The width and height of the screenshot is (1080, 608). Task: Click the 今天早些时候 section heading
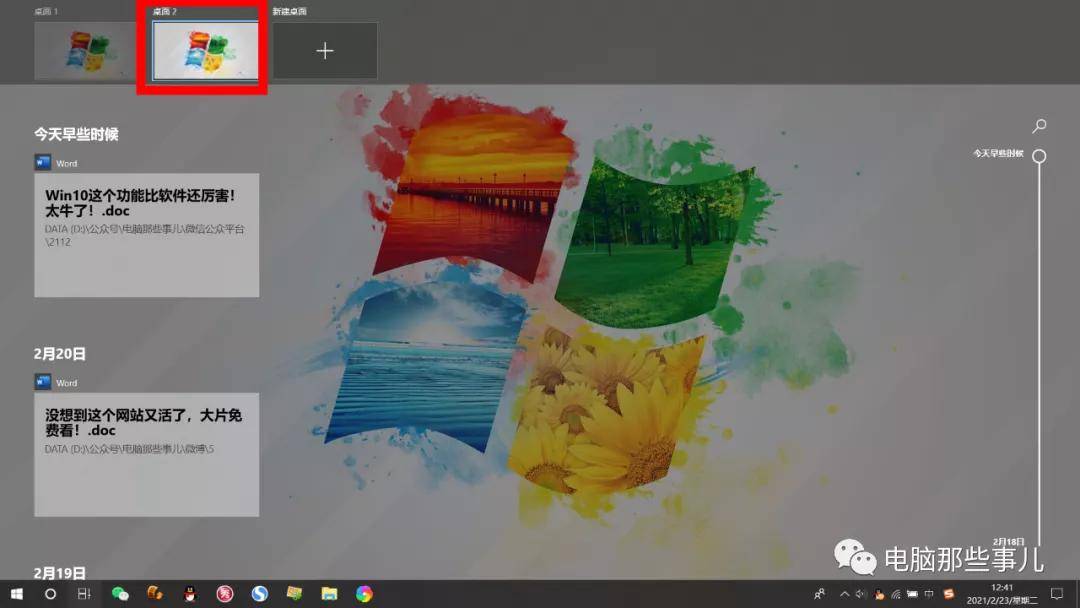point(76,134)
